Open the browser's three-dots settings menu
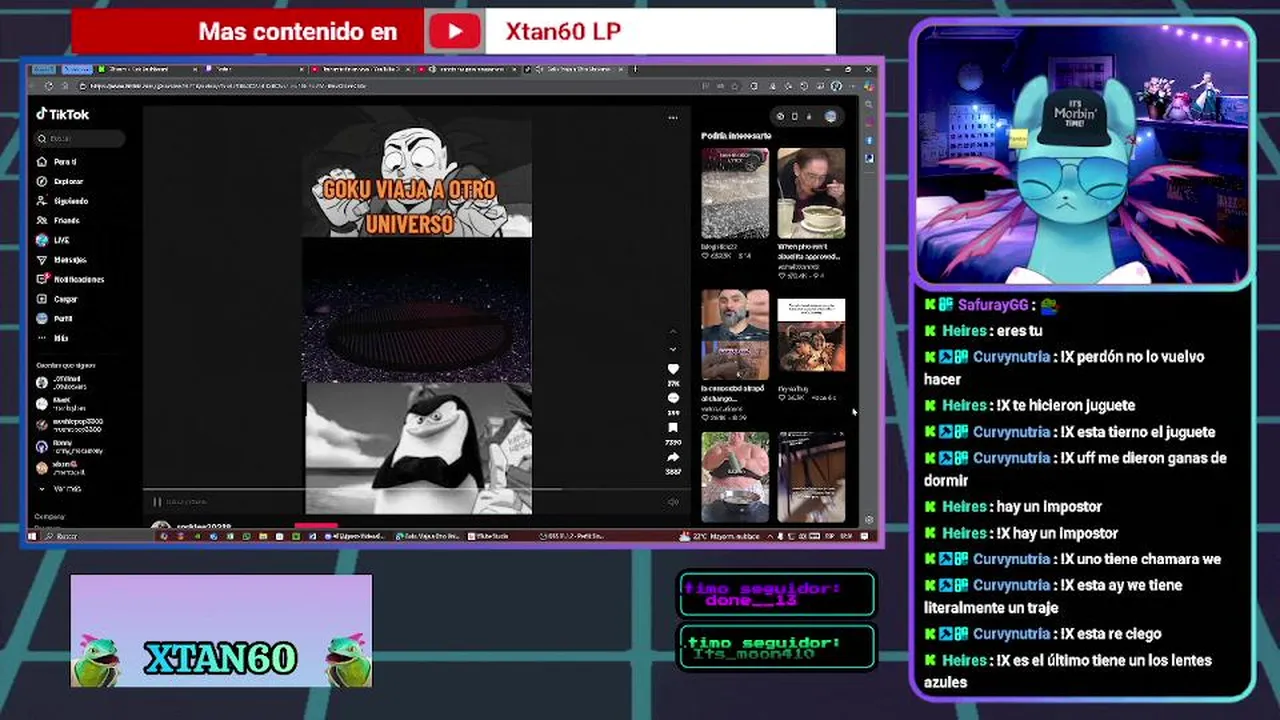Image resolution: width=1280 pixels, height=720 pixels. click(x=851, y=85)
